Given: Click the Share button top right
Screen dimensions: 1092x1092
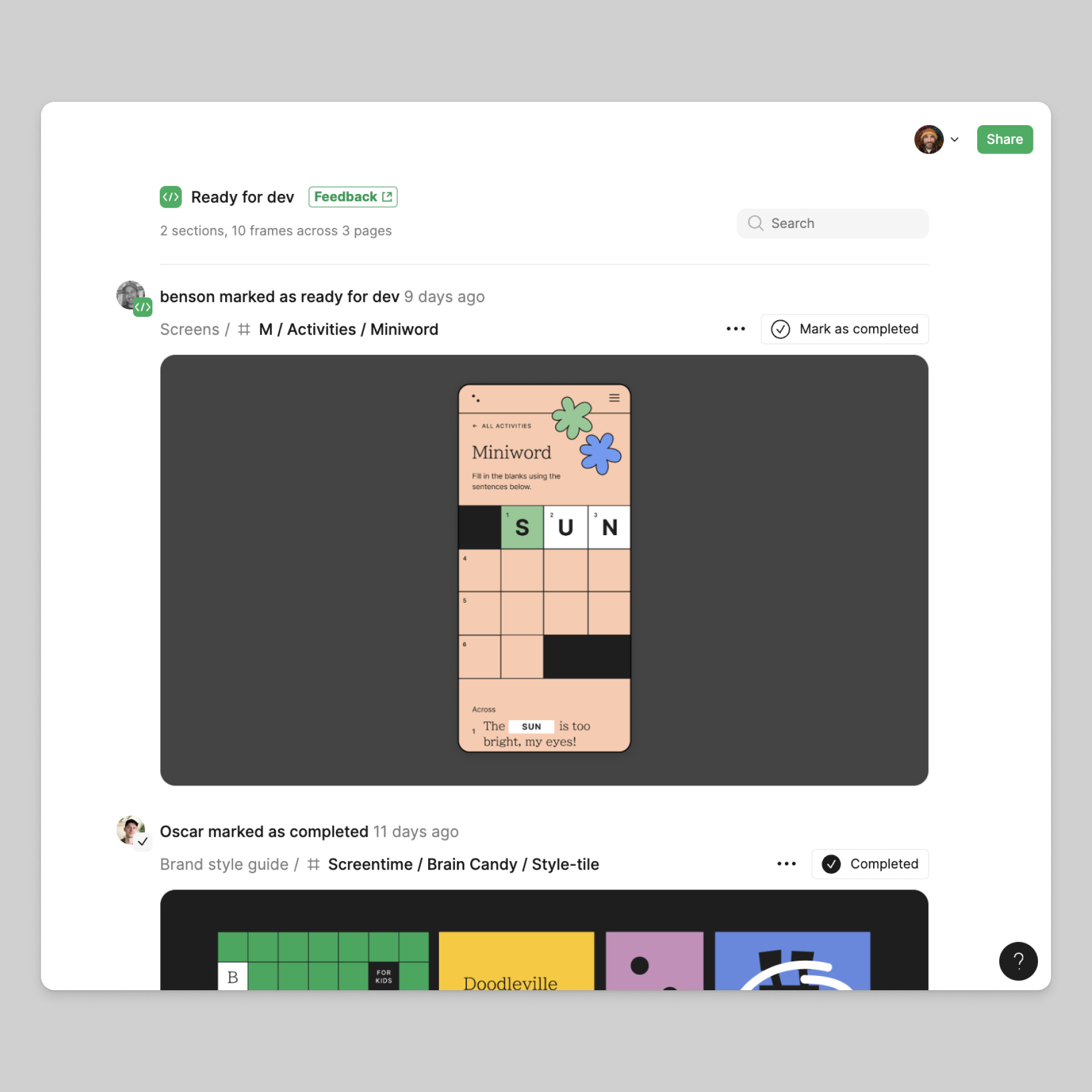Looking at the screenshot, I should 1004,139.
